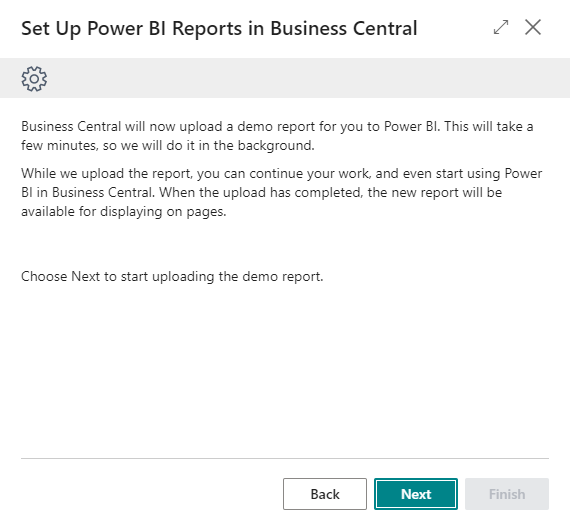Screen dimensions: 570x530
Task: Click the Next button to start upload
Action: click(416, 494)
